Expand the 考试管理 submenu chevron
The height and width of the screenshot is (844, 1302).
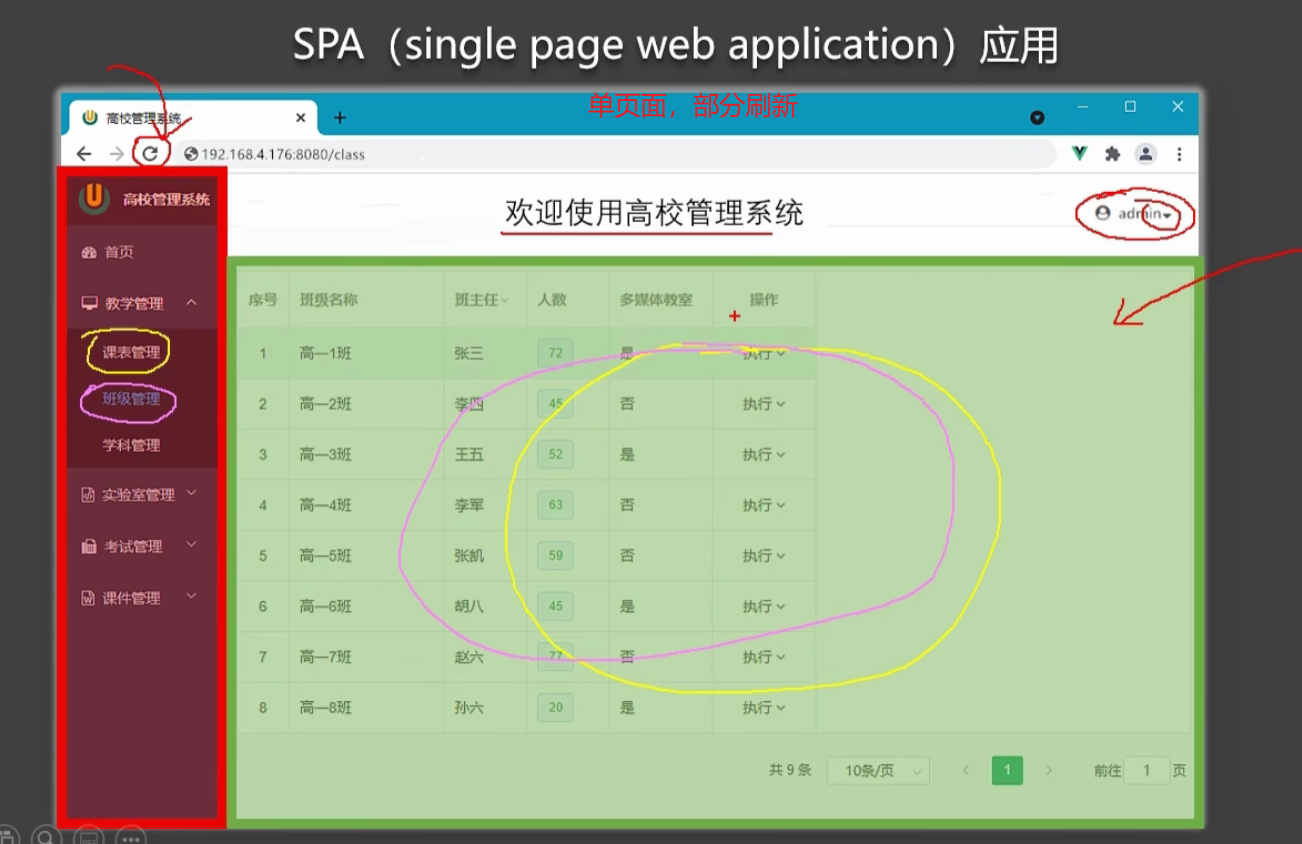[x=191, y=545]
